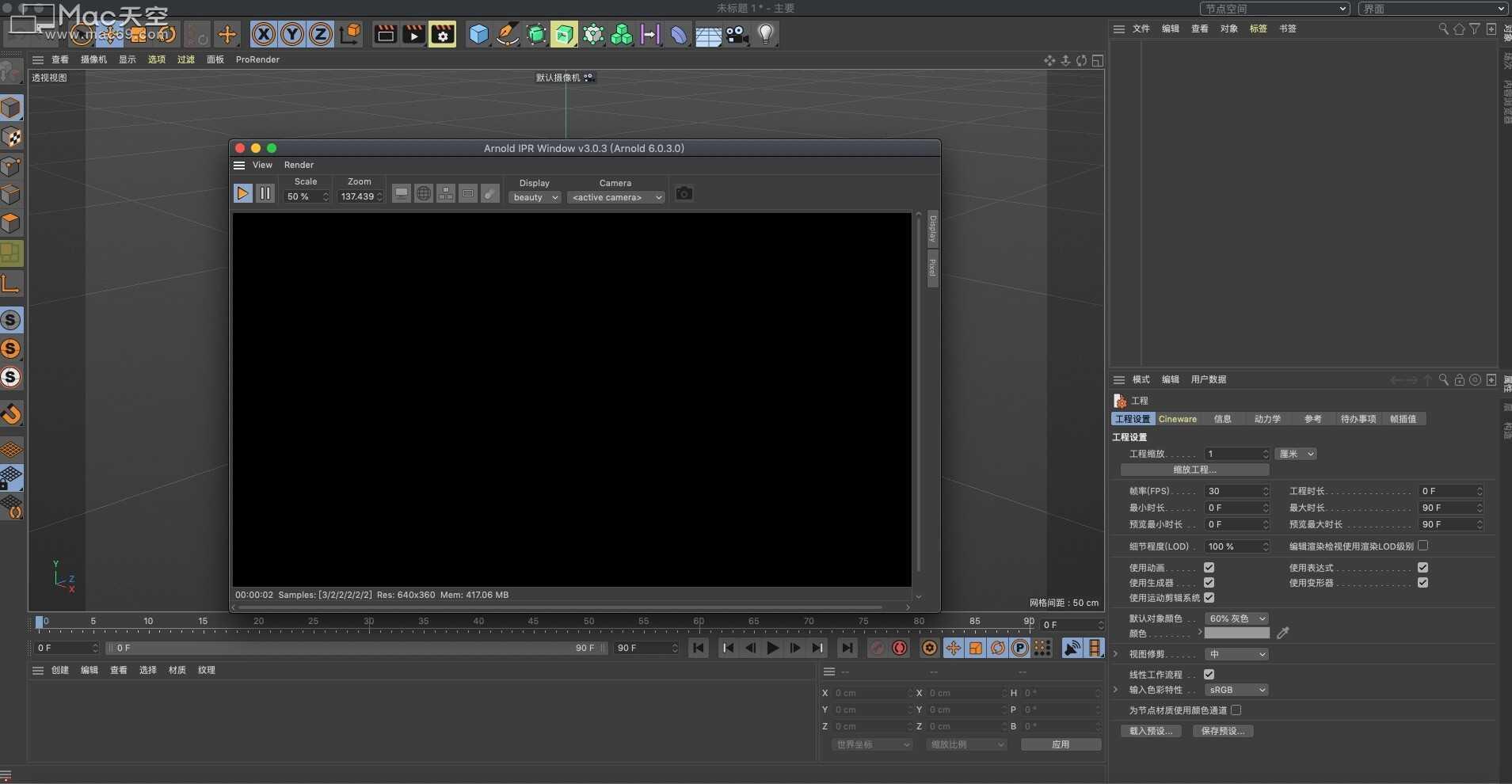Toggle the Y axis lock icon
The width and height of the screenshot is (1512, 784).
[x=292, y=34]
